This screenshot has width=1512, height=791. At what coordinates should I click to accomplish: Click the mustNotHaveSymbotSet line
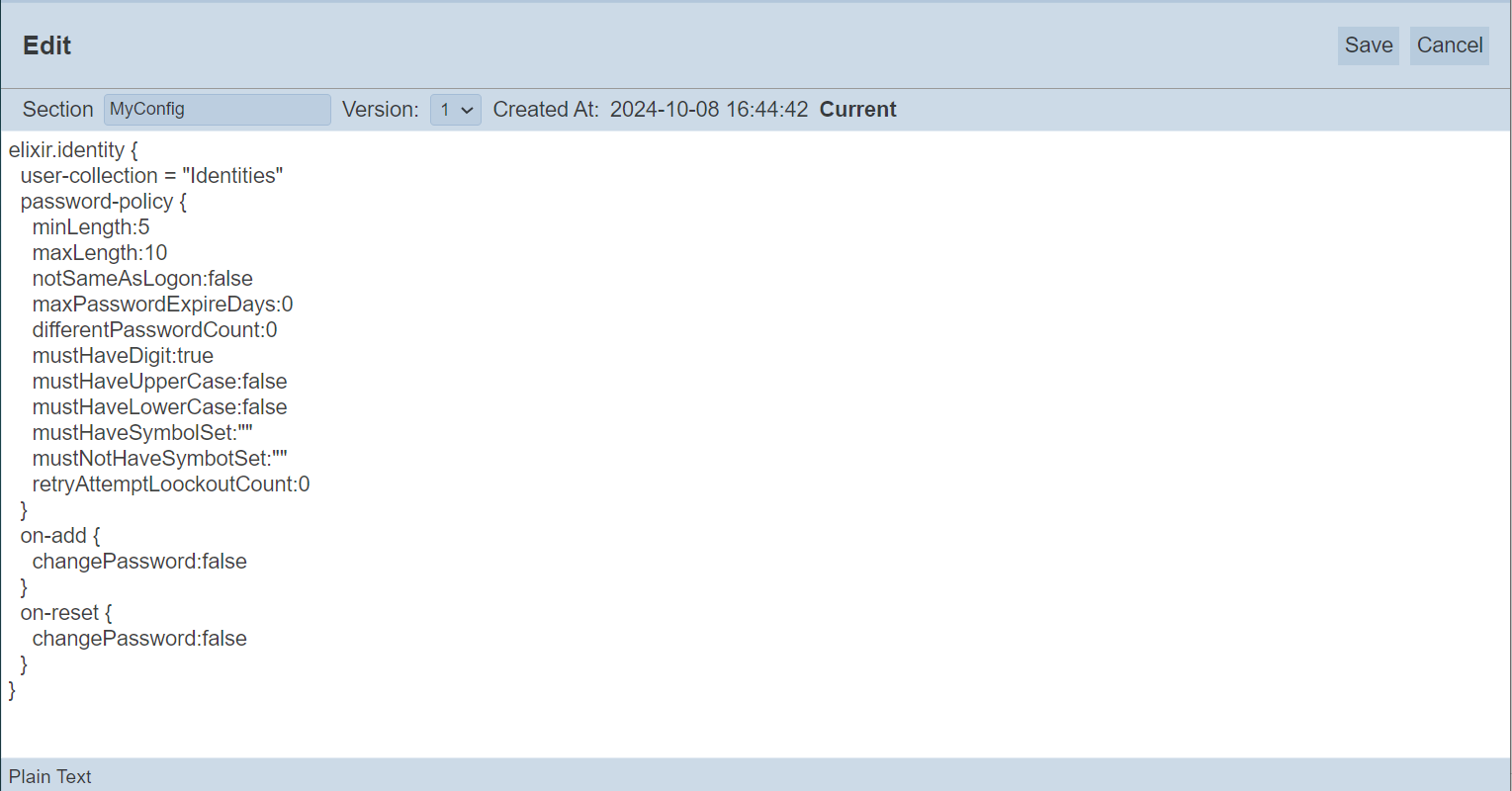159,459
